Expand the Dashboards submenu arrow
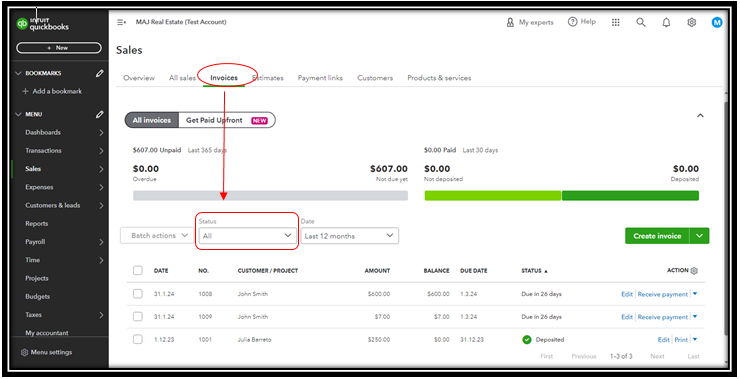This screenshot has height=379, width=740. click(x=101, y=133)
